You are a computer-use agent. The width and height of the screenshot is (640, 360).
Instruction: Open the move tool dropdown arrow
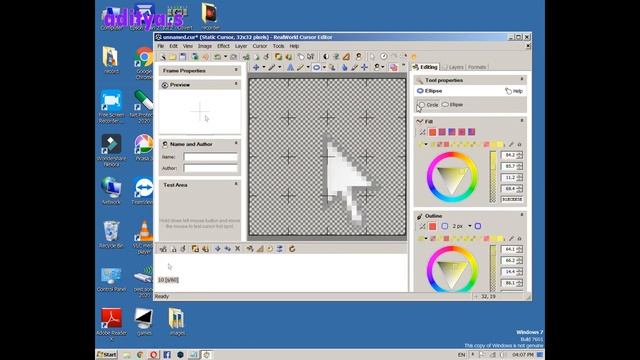(264, 67)
